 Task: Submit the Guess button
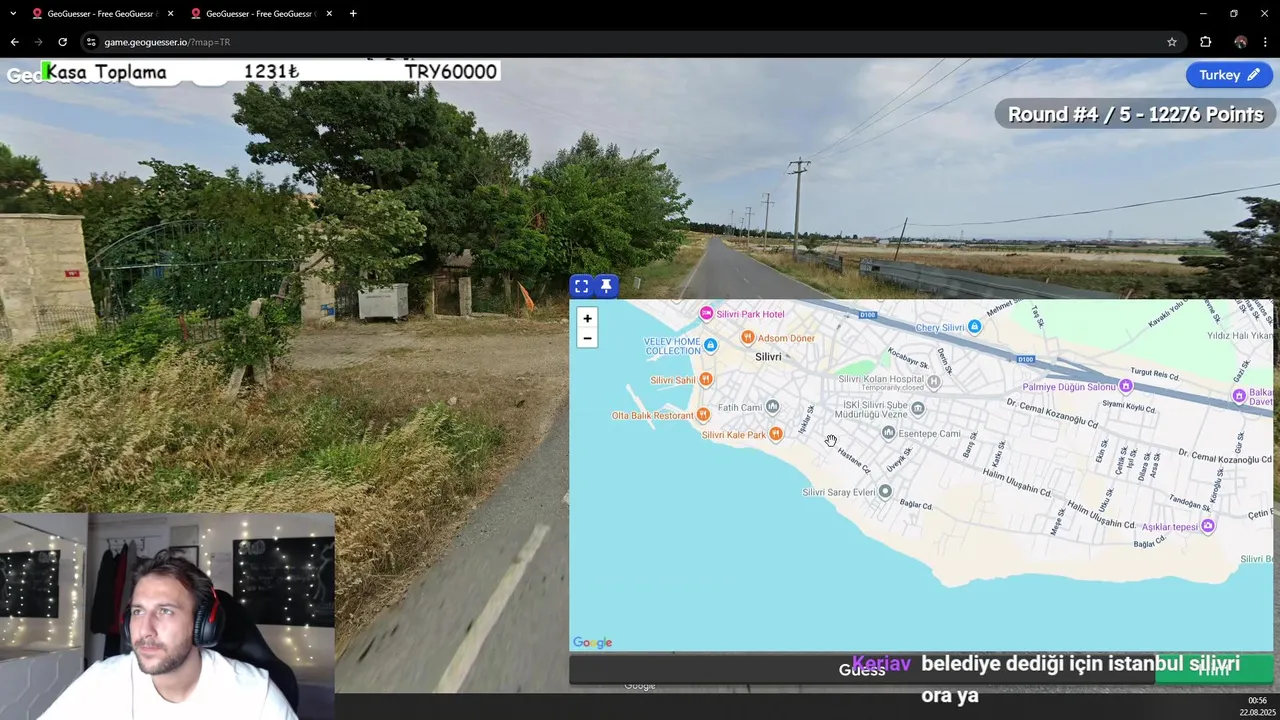(x=862, y=670)
